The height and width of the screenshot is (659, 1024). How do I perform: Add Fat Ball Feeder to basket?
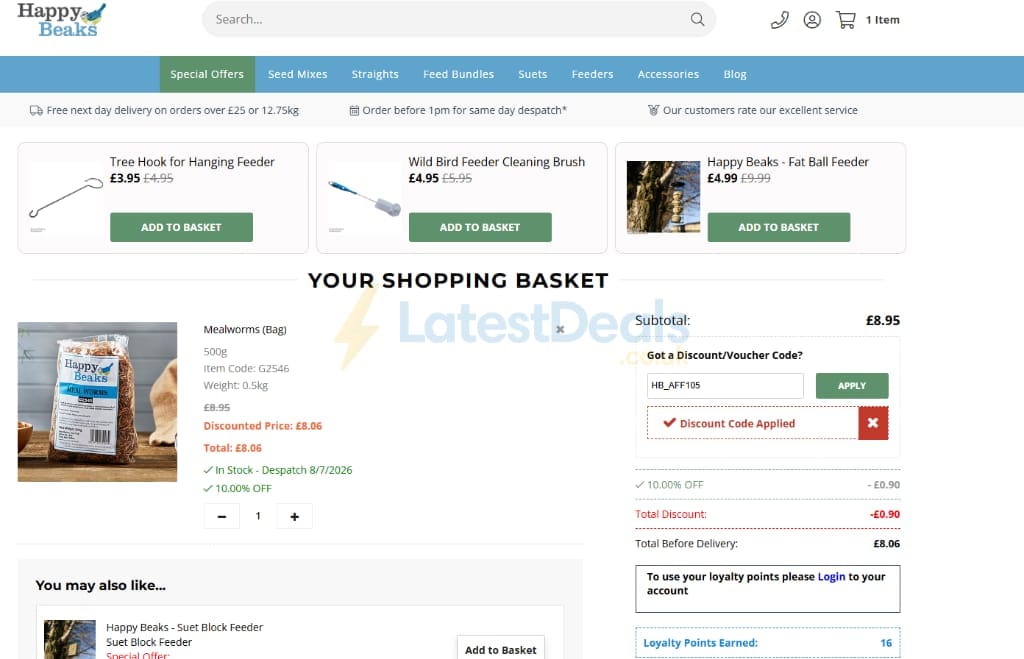(778, 227)
